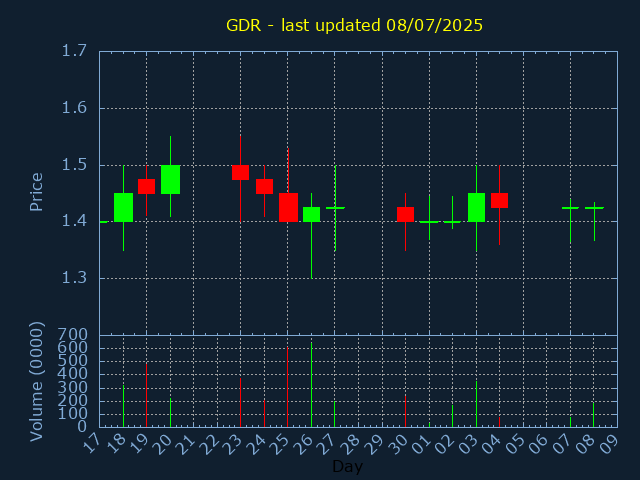Click the 1.3 price axis label
Screen dimensions: 640x480
click(x=74, y=278)
